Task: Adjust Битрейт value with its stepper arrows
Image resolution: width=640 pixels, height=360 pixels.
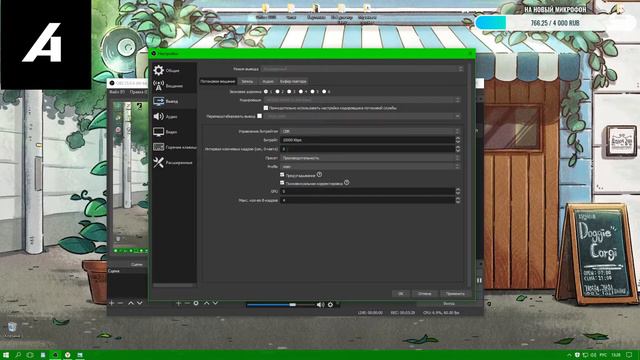Action: pyautogui.click(x=458, y=140)
